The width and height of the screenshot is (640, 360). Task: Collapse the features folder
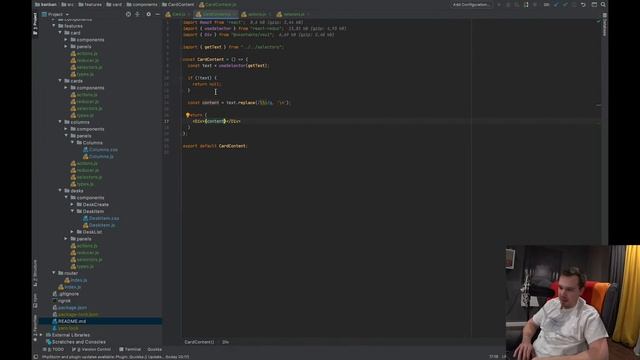[x=54, y=26]
